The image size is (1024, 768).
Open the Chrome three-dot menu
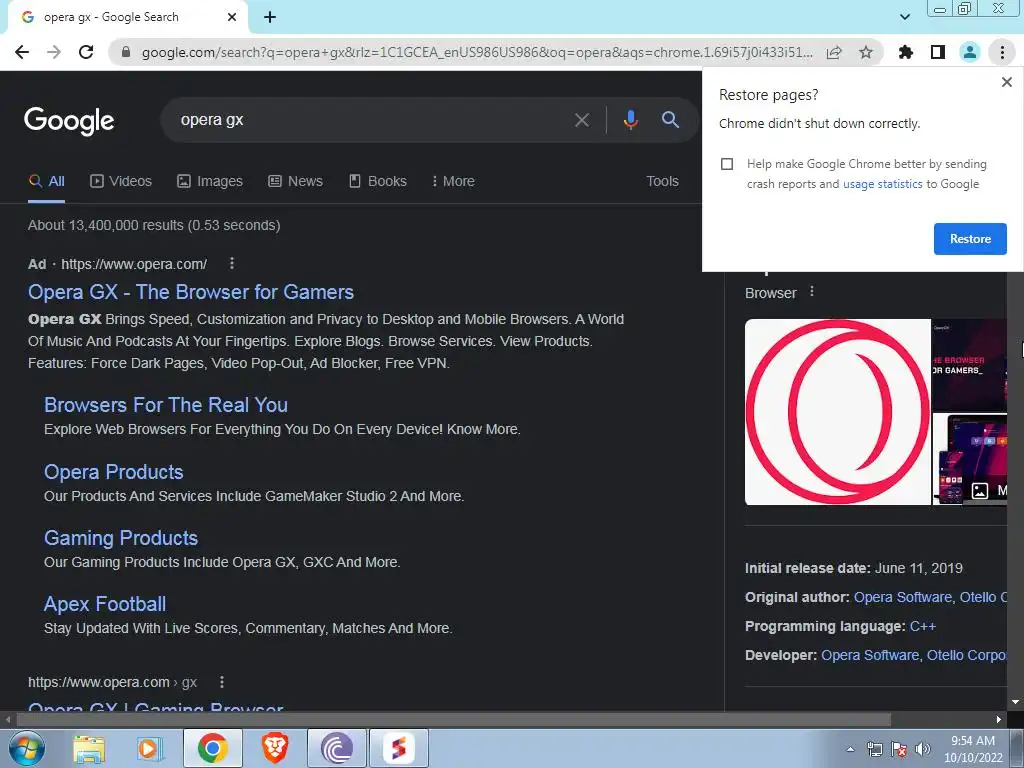pos(1002,52)
